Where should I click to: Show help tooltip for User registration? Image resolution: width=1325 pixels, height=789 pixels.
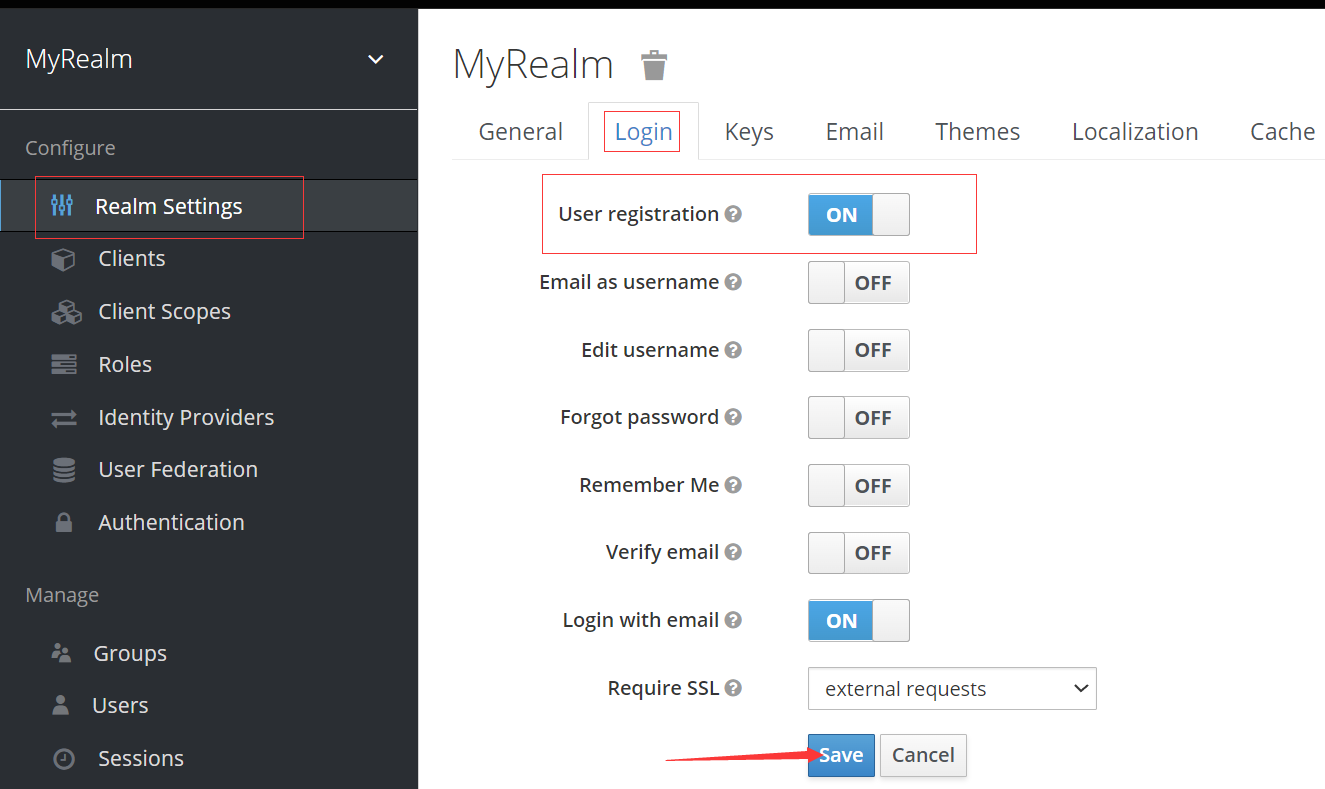coord(733,214)
